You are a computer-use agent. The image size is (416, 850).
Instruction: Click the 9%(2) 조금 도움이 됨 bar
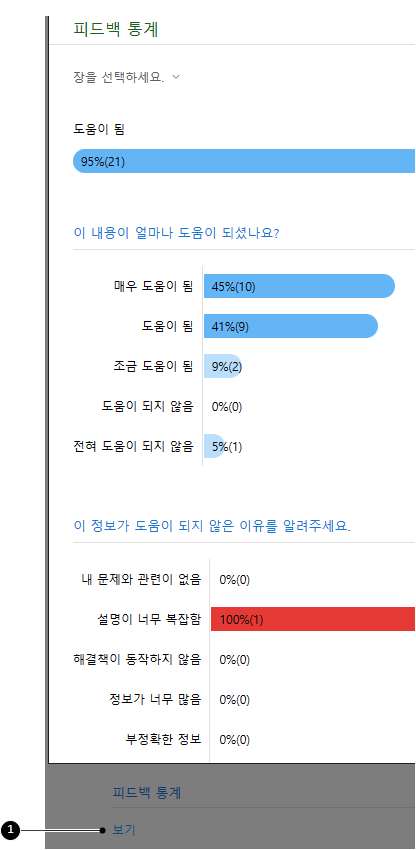(x=223, y=366)
